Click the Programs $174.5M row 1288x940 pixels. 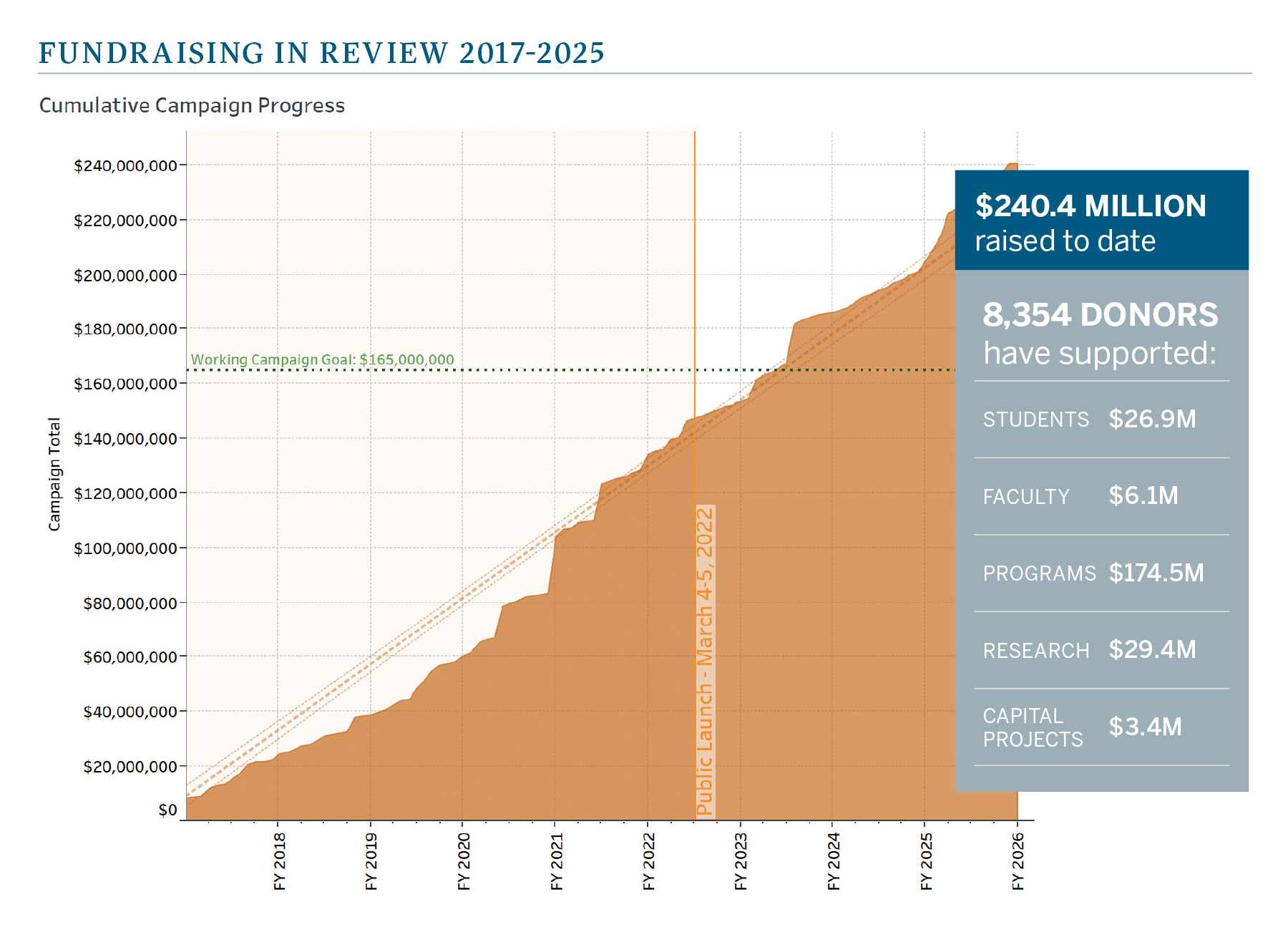point(1101,573)
